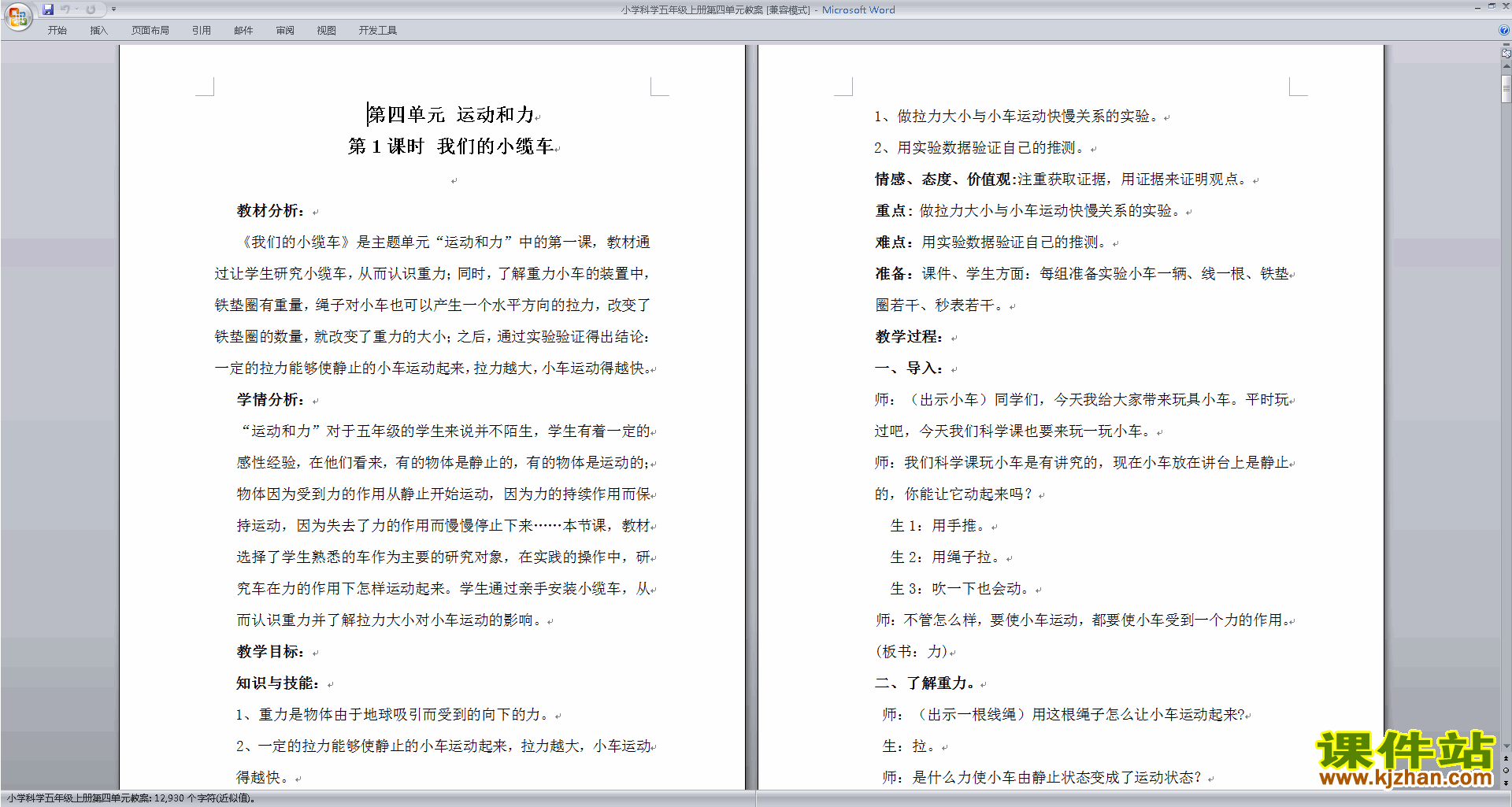Switch to the 页面布局 tab
Viewport: 1512px width, 807px height.
pos(150,31)
